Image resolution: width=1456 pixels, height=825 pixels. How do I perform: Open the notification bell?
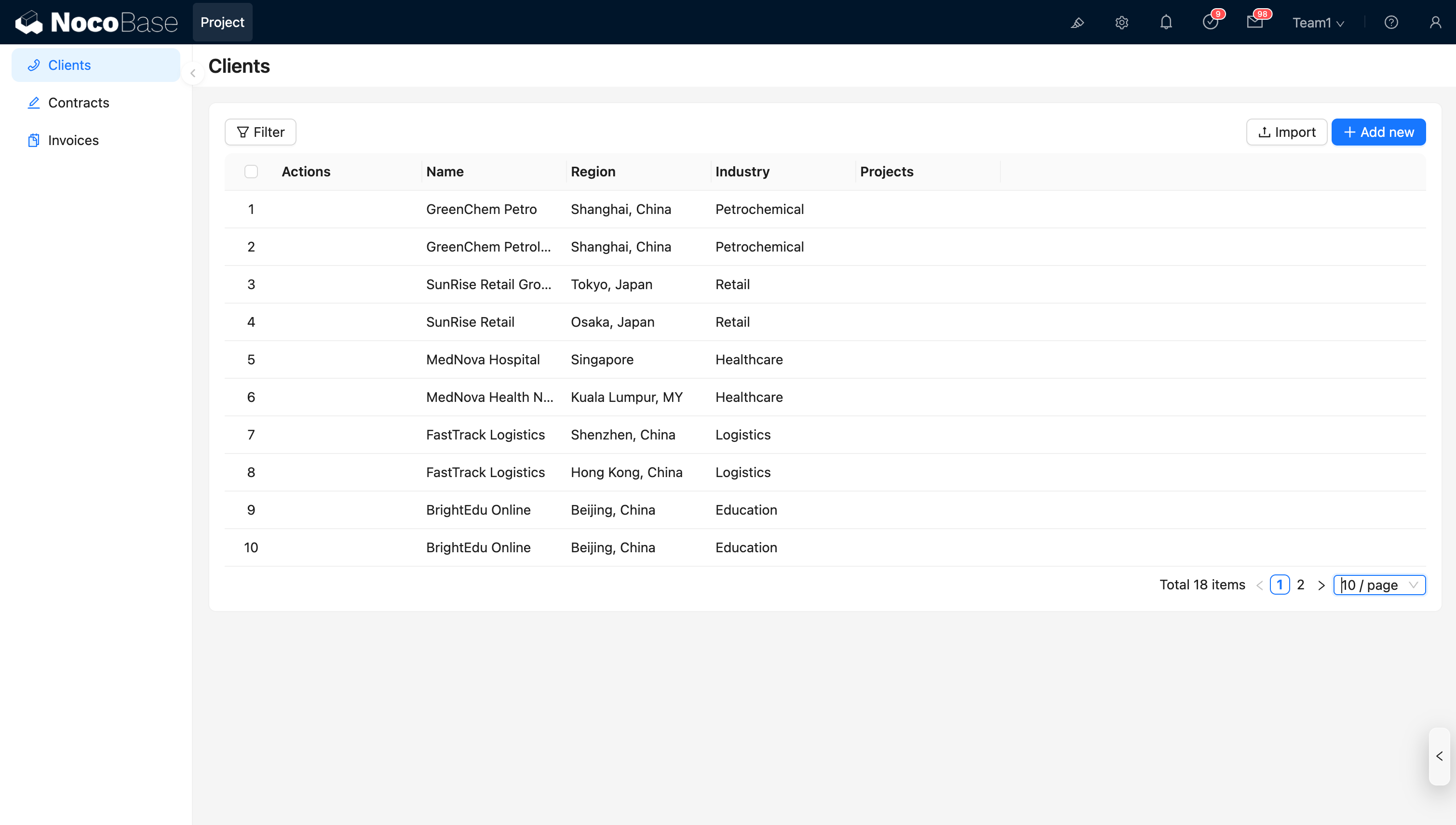point(1166,22)
